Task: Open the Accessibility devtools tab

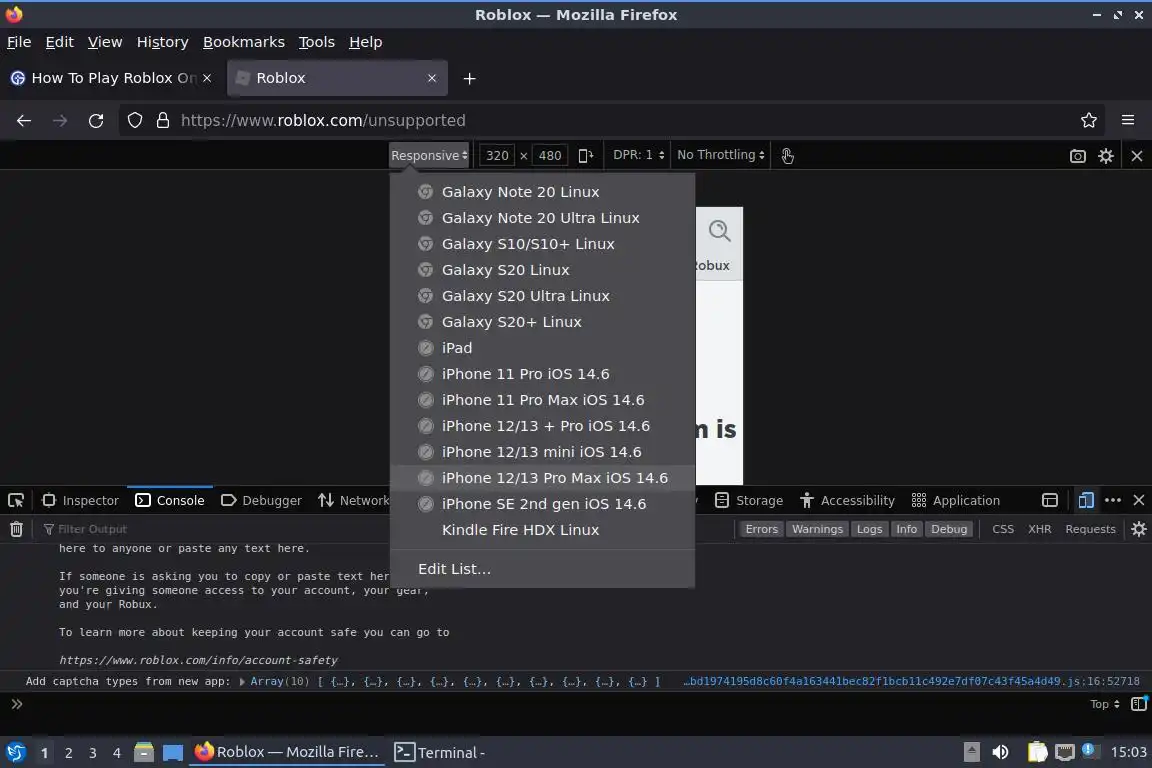Action: click(847, 500)
